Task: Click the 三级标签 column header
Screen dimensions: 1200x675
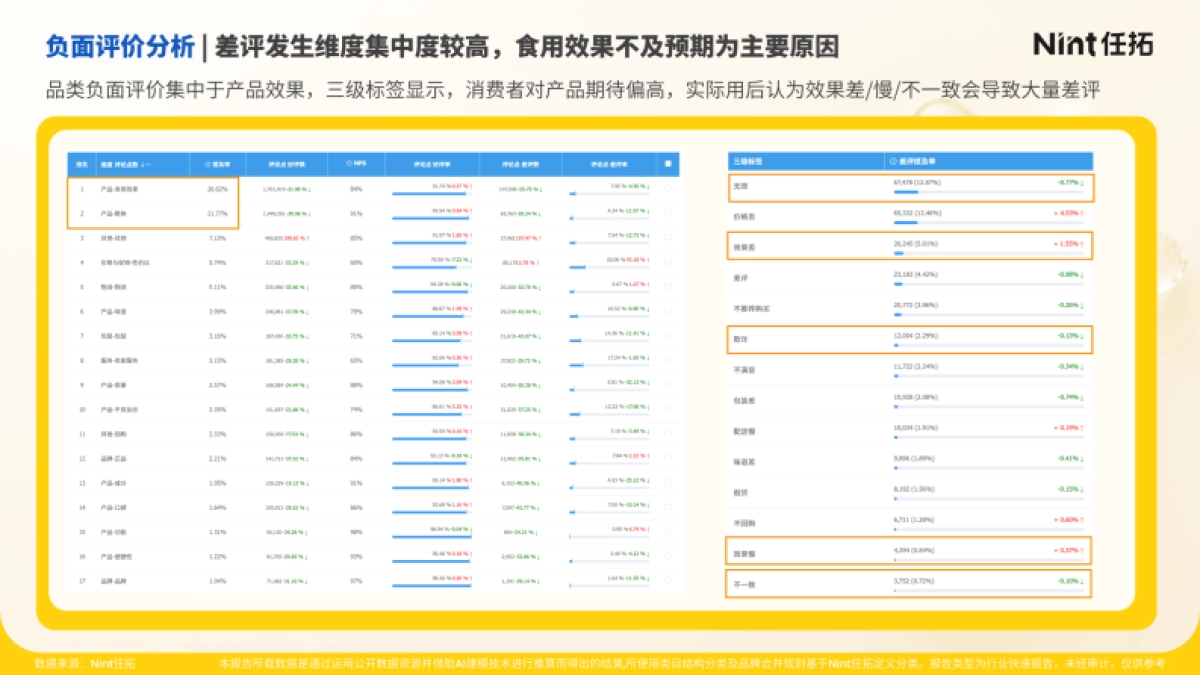Action: pos(745,161)
